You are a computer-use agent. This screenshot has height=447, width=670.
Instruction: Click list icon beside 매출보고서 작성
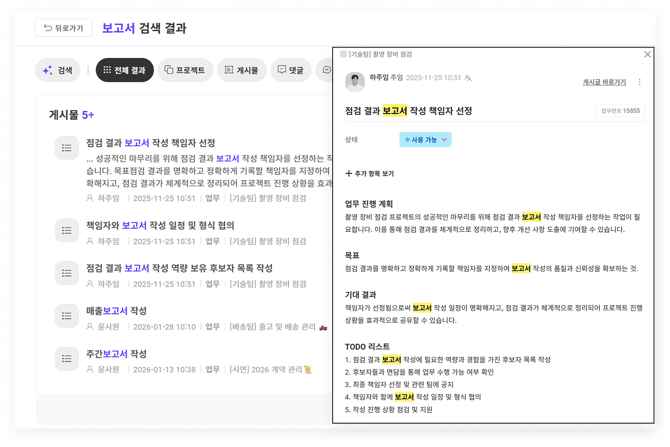tap(67, 316)
